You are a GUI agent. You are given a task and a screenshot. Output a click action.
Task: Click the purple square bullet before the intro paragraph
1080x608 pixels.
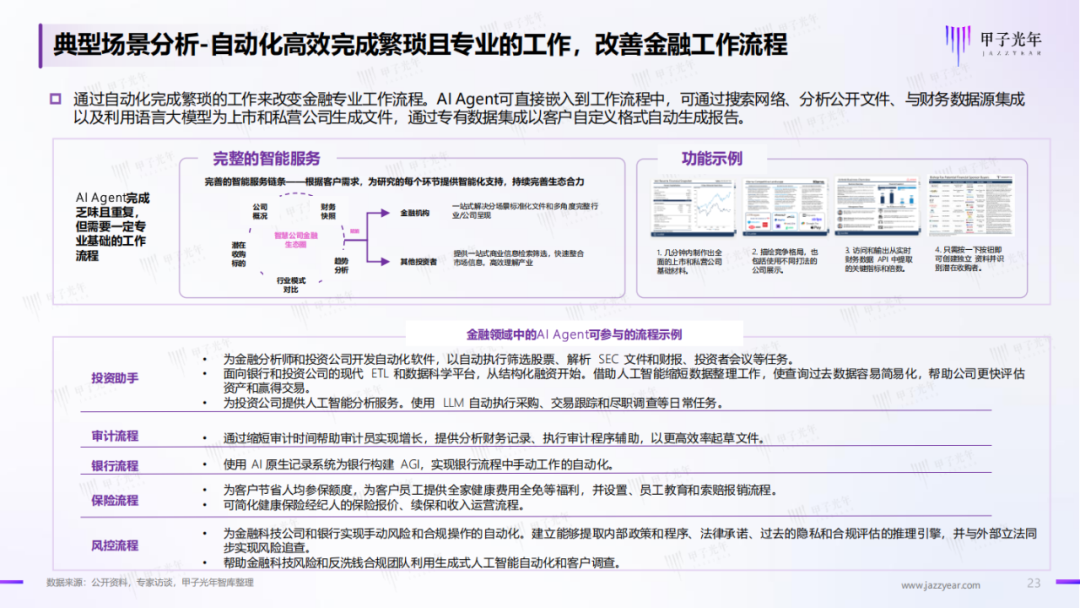(56, 99)
